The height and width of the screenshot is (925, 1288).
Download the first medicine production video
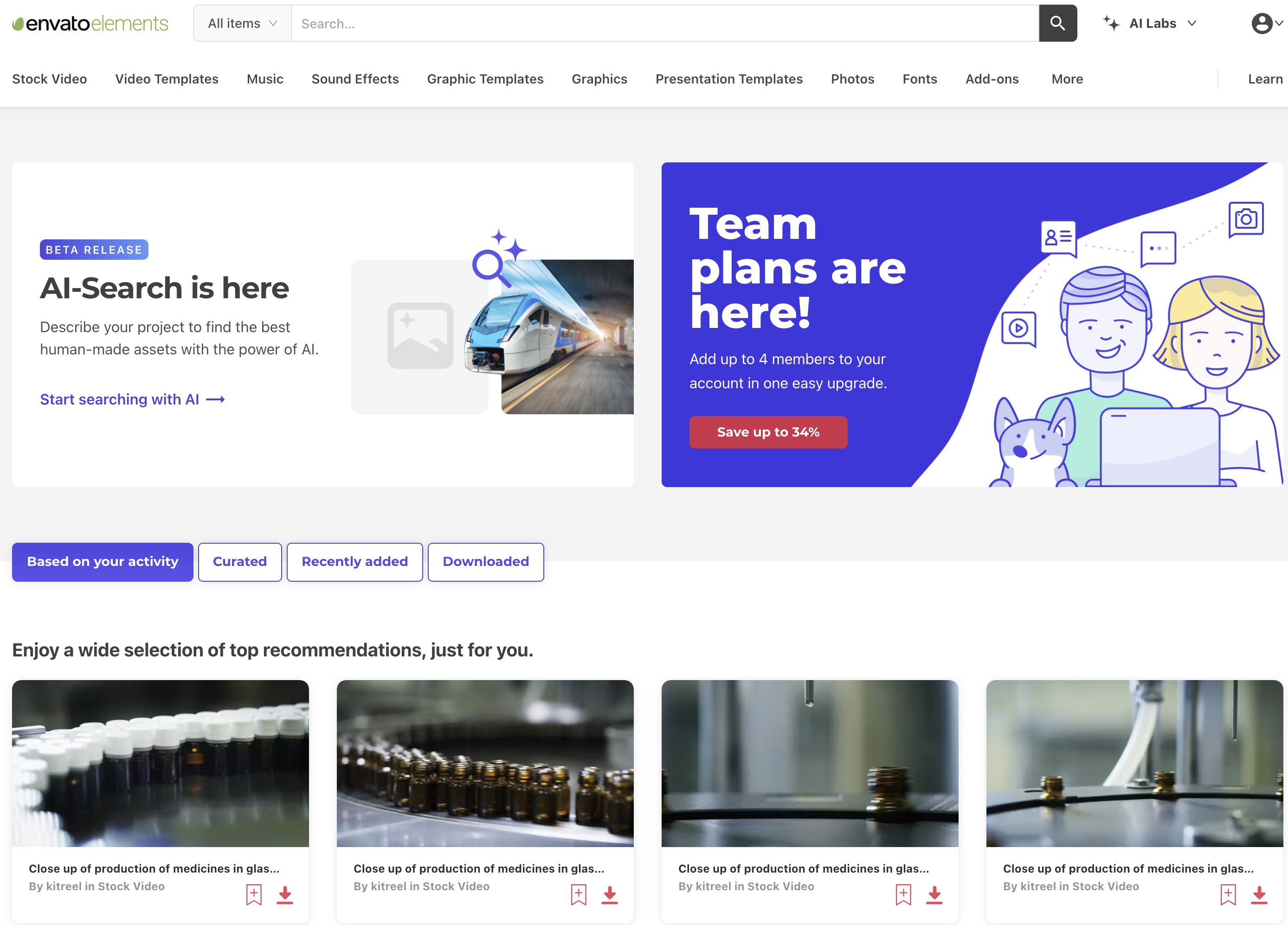(285, 895)
